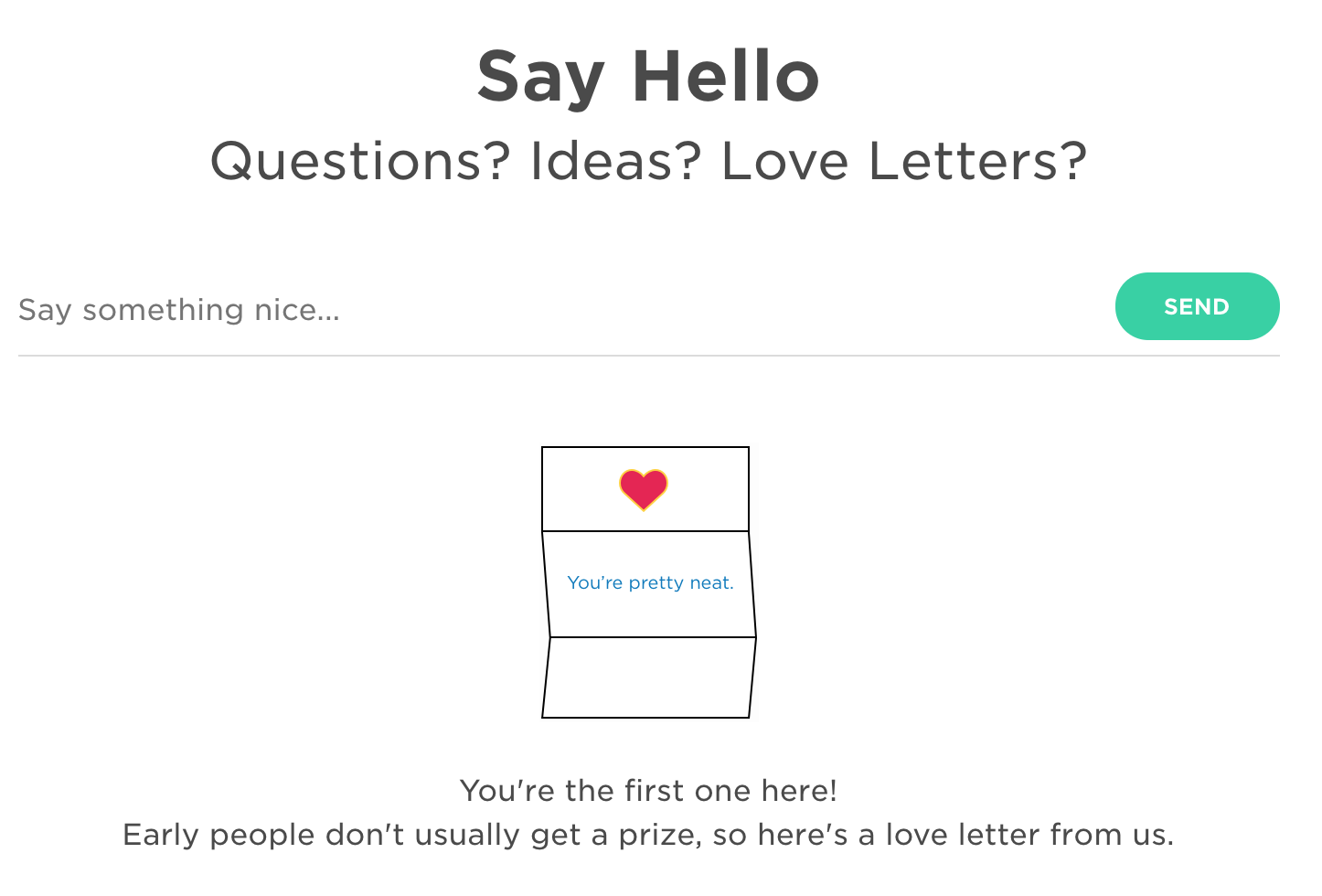
Task: Focus the 'Say something nice...' input field
Action: click(558, 310)
